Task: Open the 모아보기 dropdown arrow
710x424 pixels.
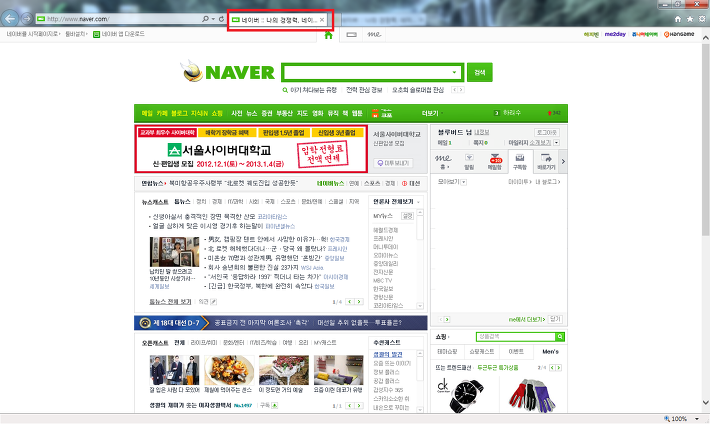Action: pos(464,182)
